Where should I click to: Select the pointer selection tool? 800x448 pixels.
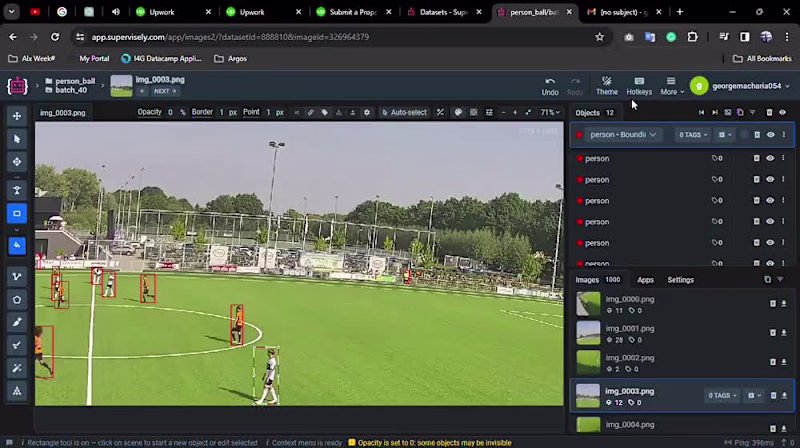pyautogui.click(x=17, y=139)
